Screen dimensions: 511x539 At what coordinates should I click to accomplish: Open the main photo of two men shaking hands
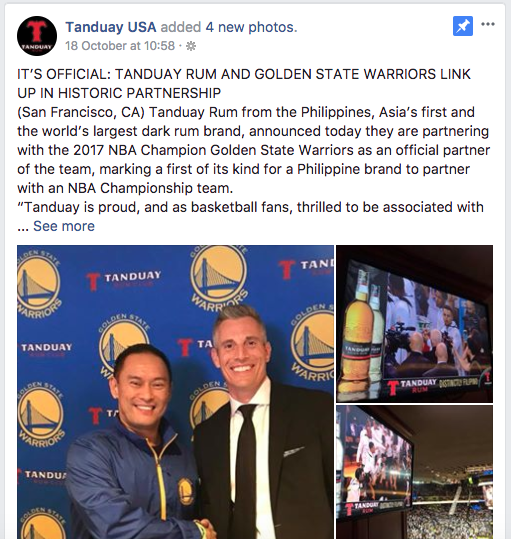point(175,392)
